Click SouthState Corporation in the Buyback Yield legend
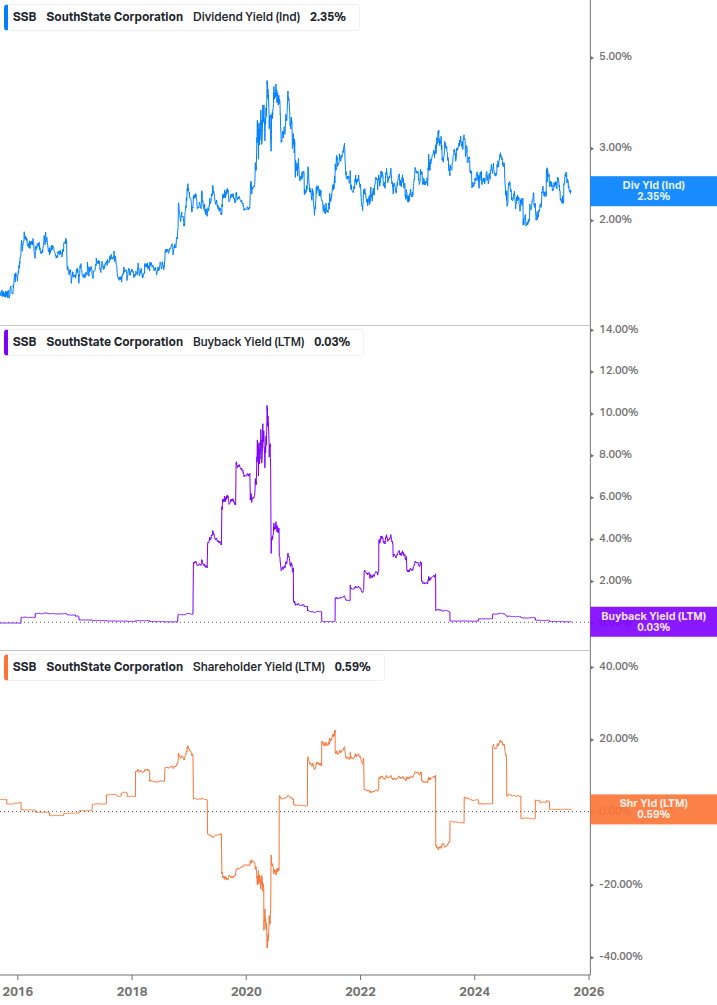The image size is (717, 1005). point(115,341)
